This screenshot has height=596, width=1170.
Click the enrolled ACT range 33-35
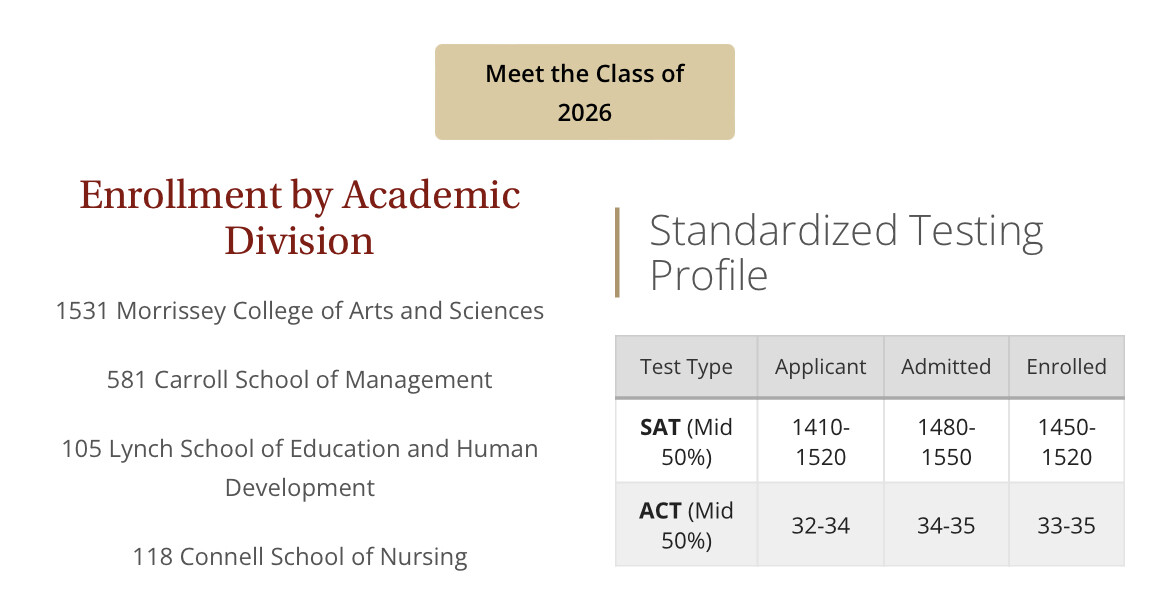pos(1066,526)
